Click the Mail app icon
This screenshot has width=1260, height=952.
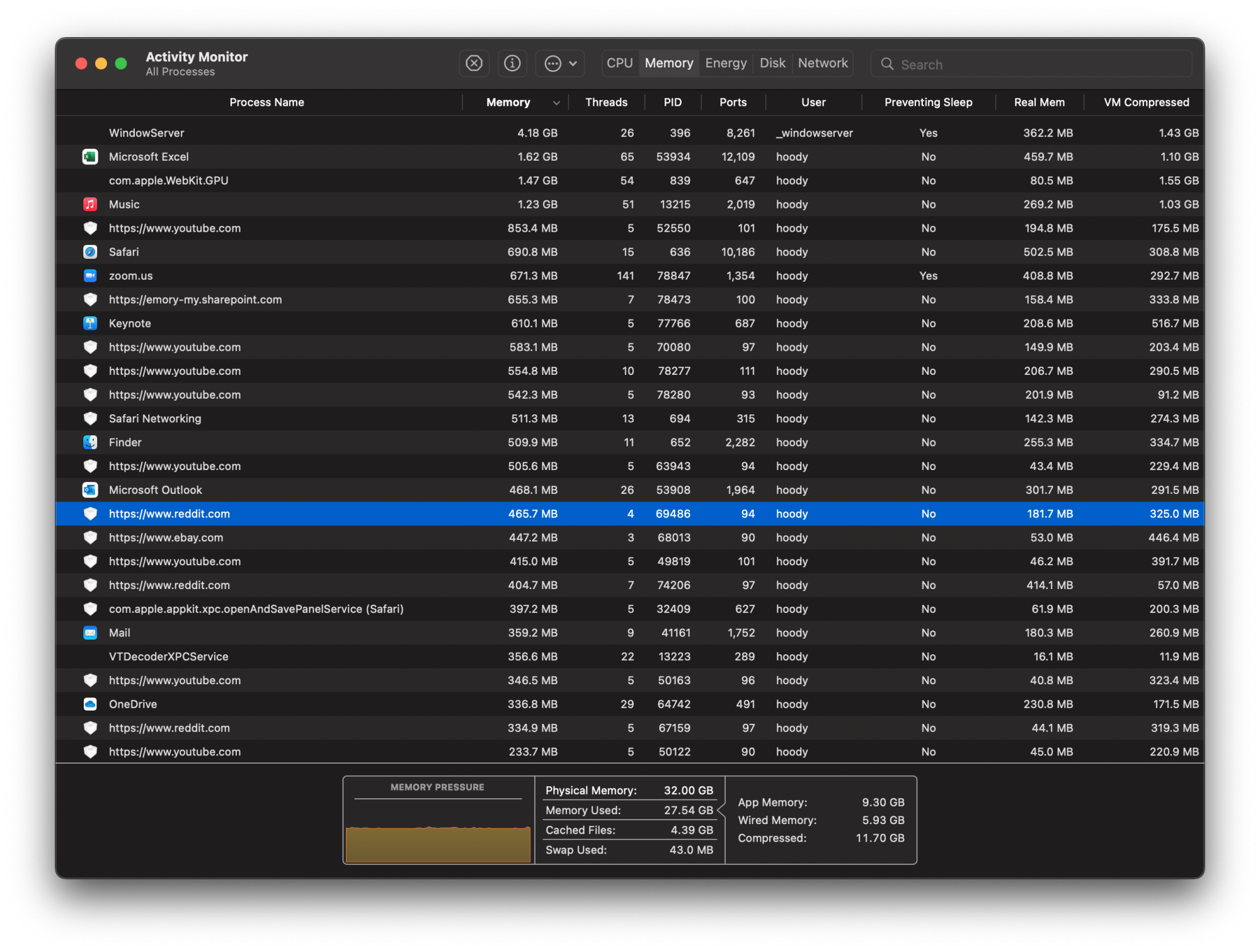coord(90,633)
